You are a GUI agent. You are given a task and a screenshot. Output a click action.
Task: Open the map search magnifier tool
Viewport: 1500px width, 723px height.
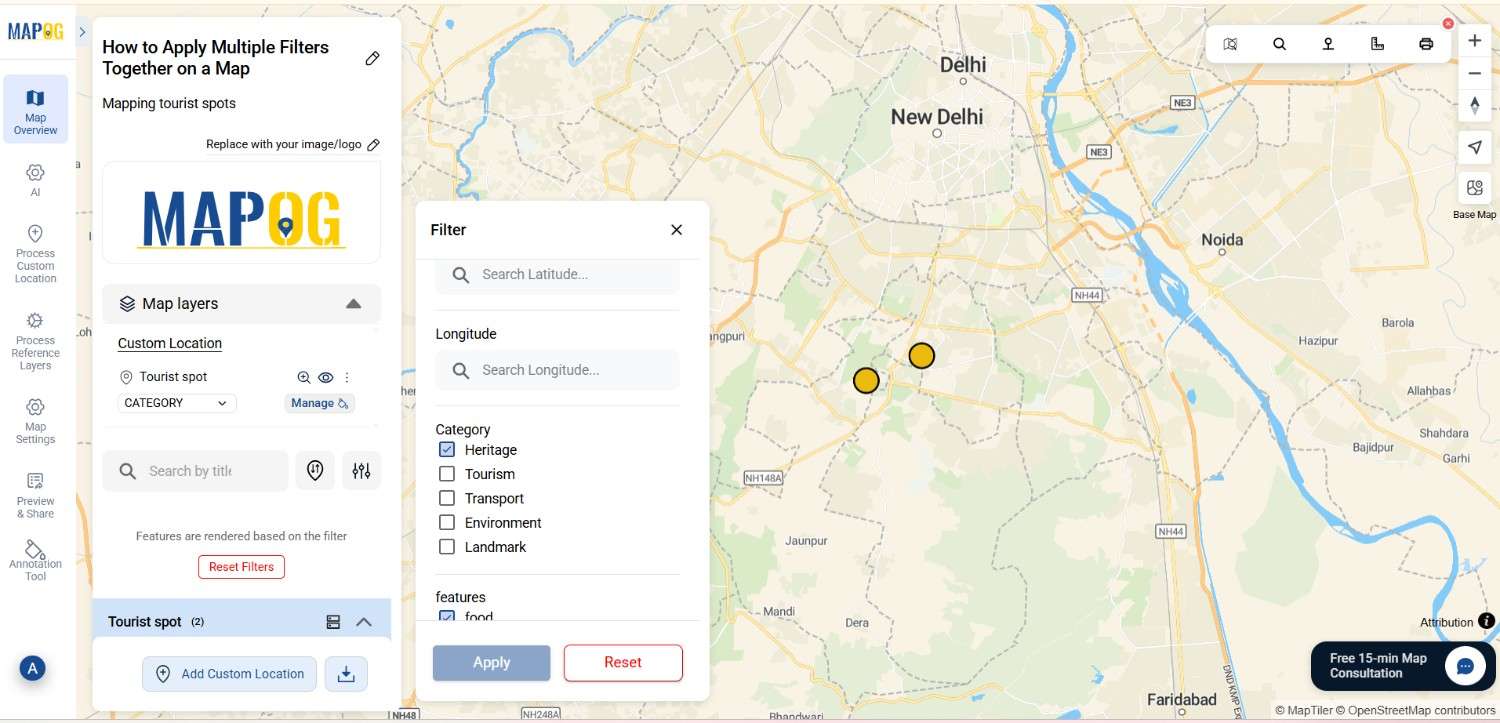(1279, 44)
